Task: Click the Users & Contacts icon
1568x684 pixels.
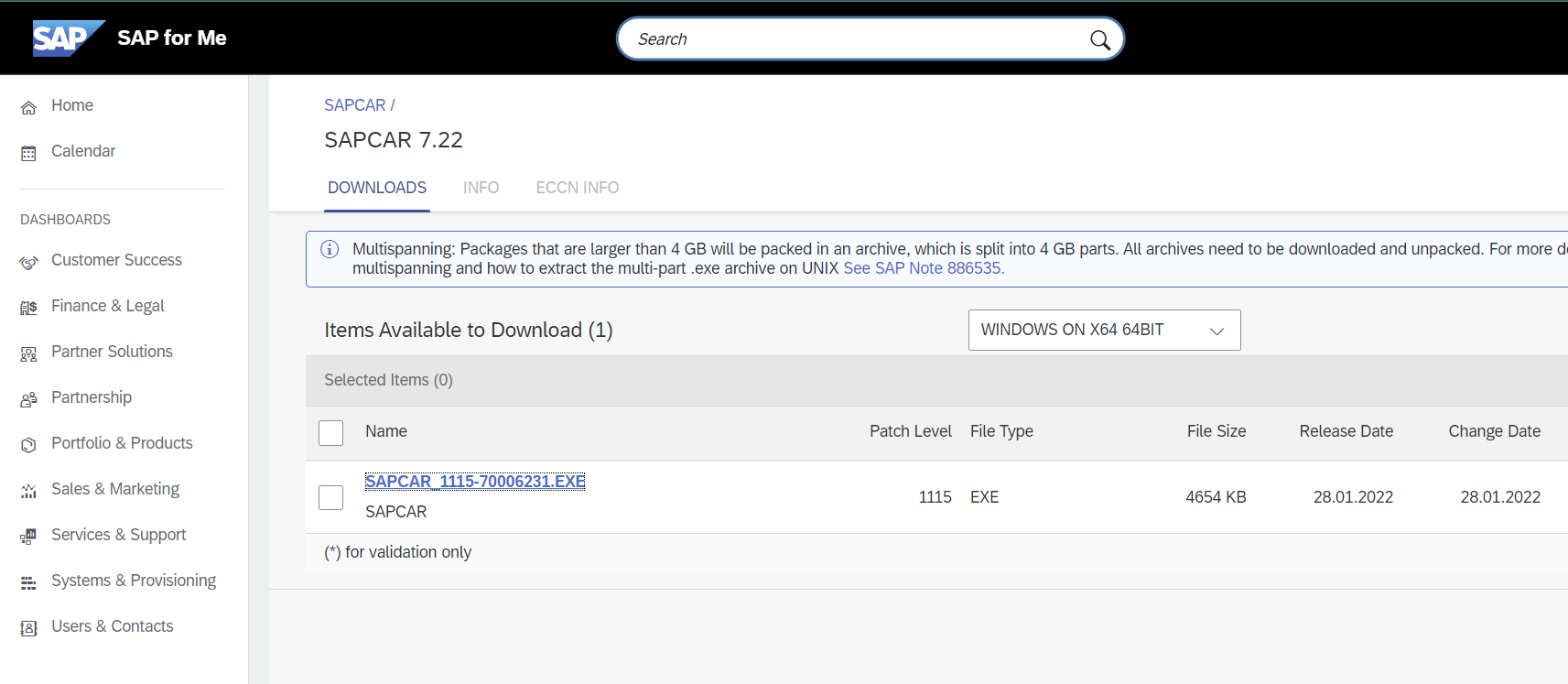Action: (x=28, y=628)
